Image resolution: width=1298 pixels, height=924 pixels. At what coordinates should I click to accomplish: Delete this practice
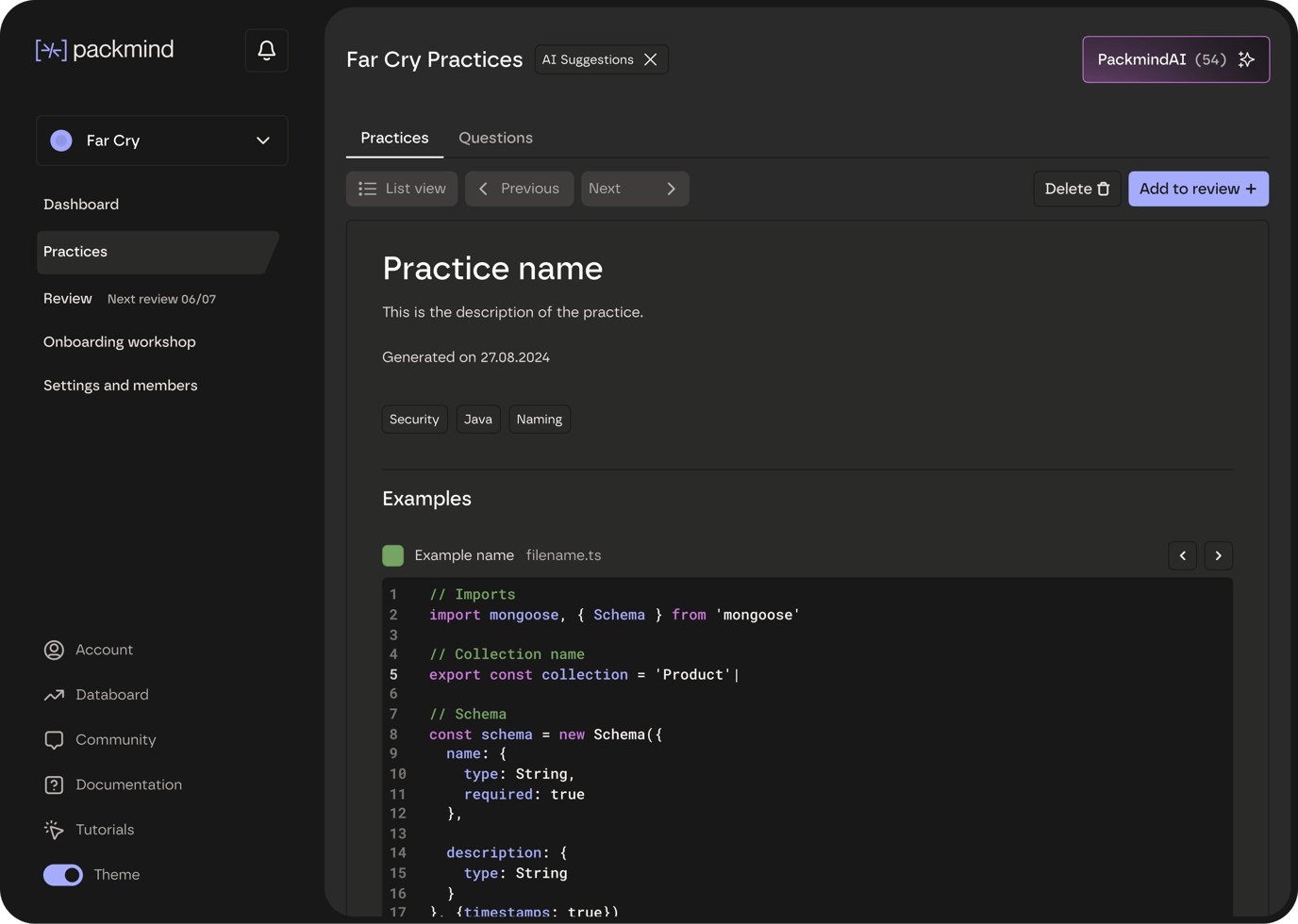click(1077, 189)
